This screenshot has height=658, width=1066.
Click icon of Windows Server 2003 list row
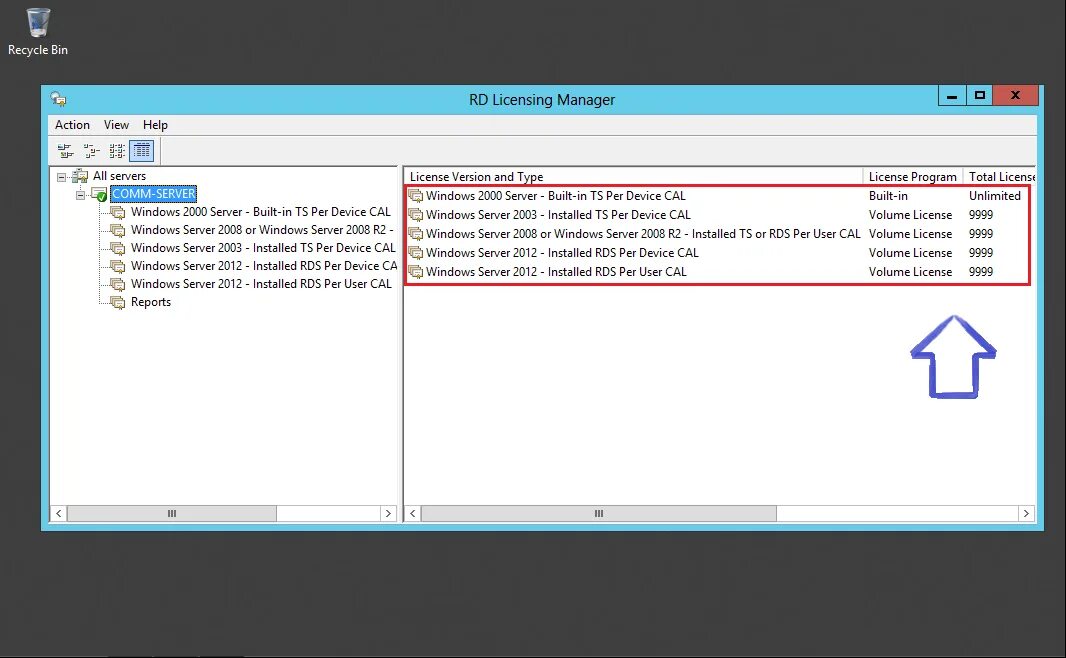pyautogui.click(x=415, y=215)
